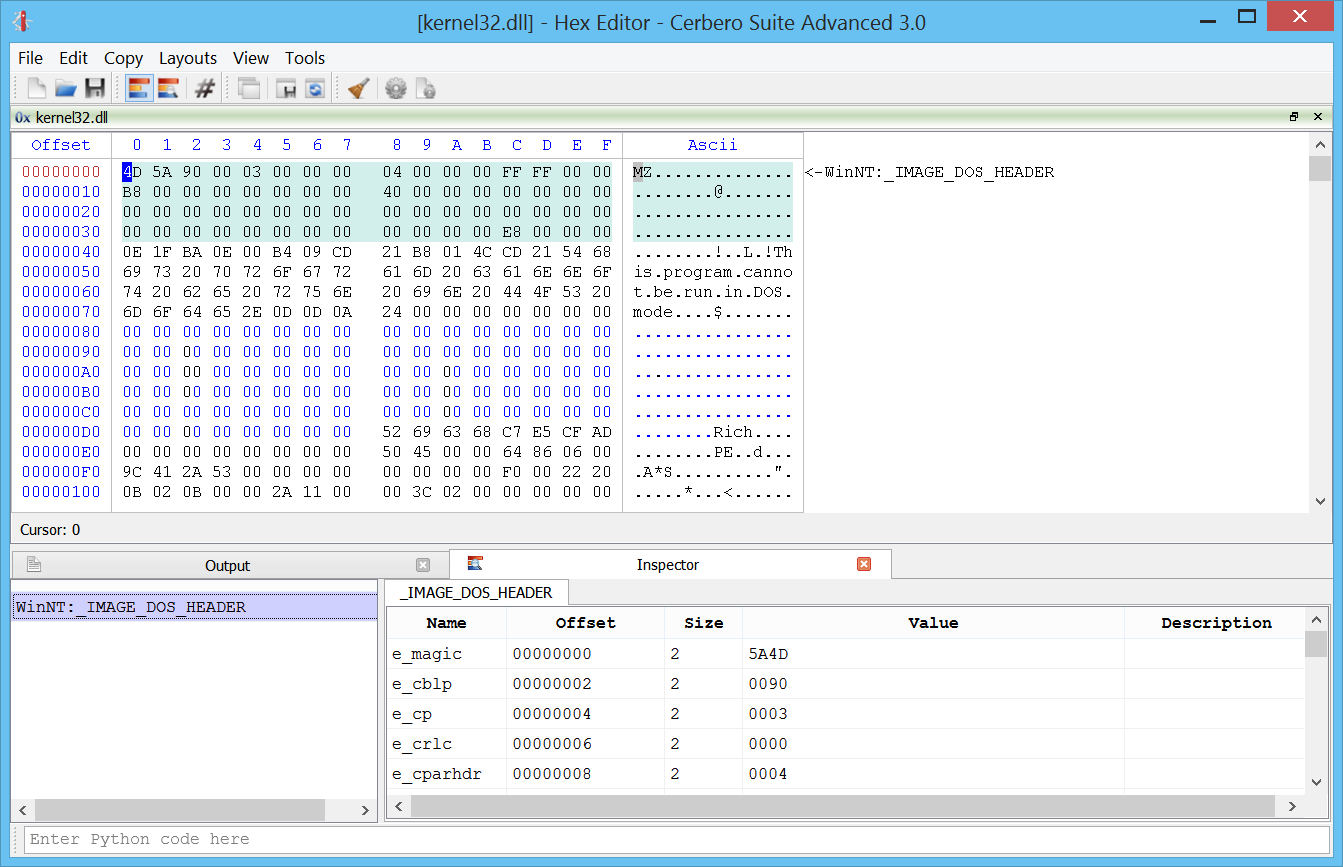This screenshot has width=1343, height=867.
Task: Open the View menu
Action: coord(251,58)
